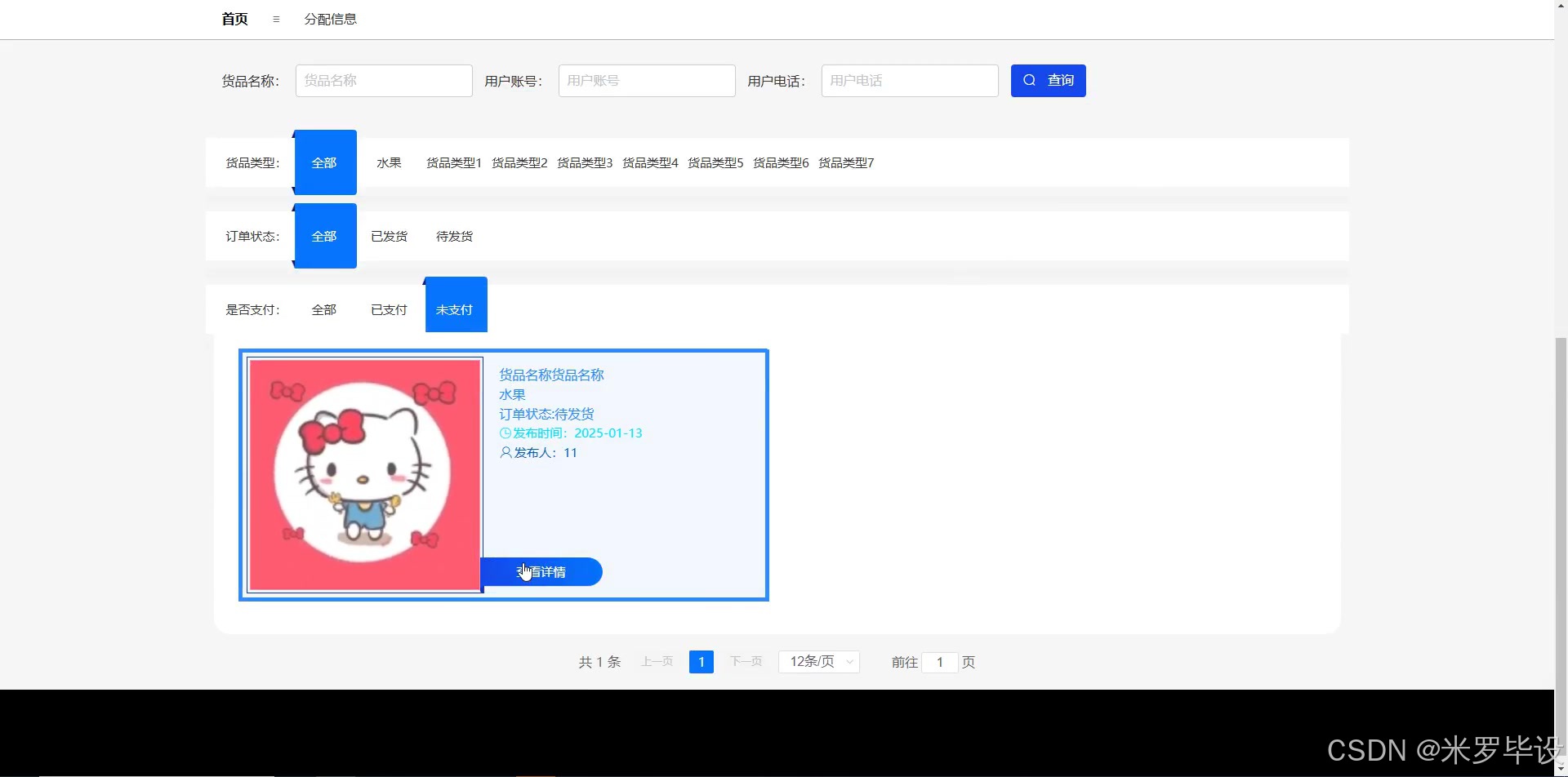Filter orders by 已发货 status

389,236
